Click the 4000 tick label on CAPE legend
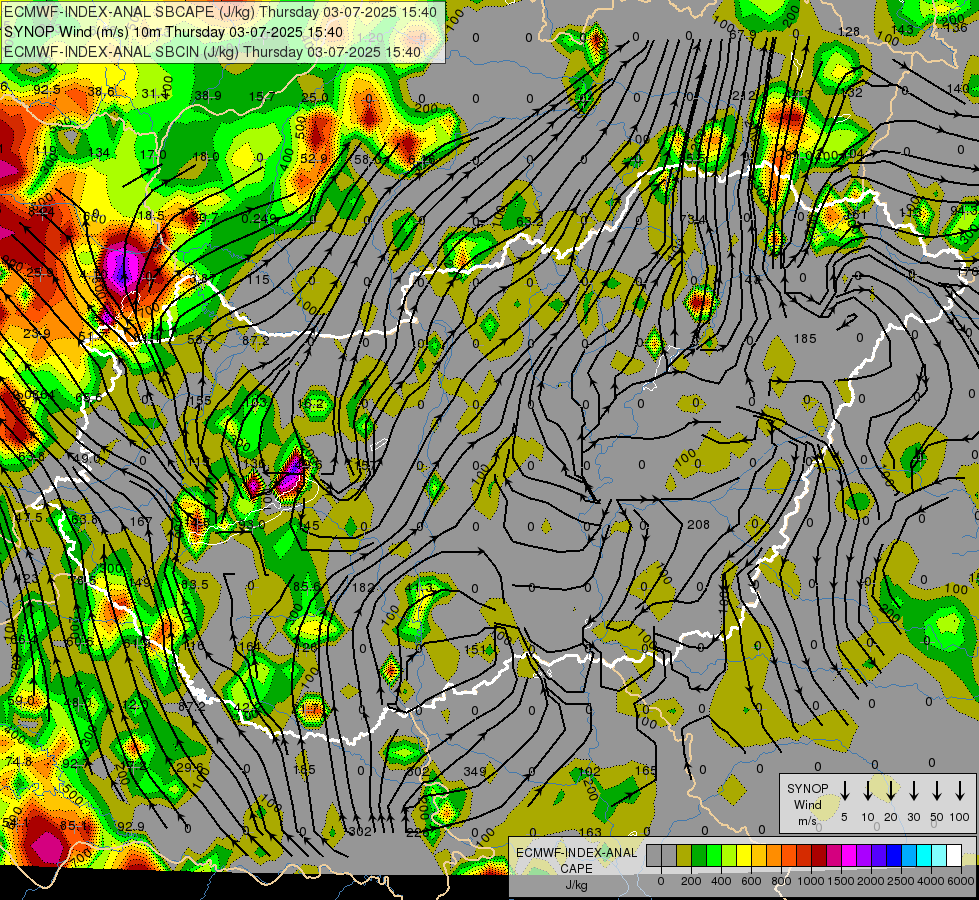 [931, 881]
